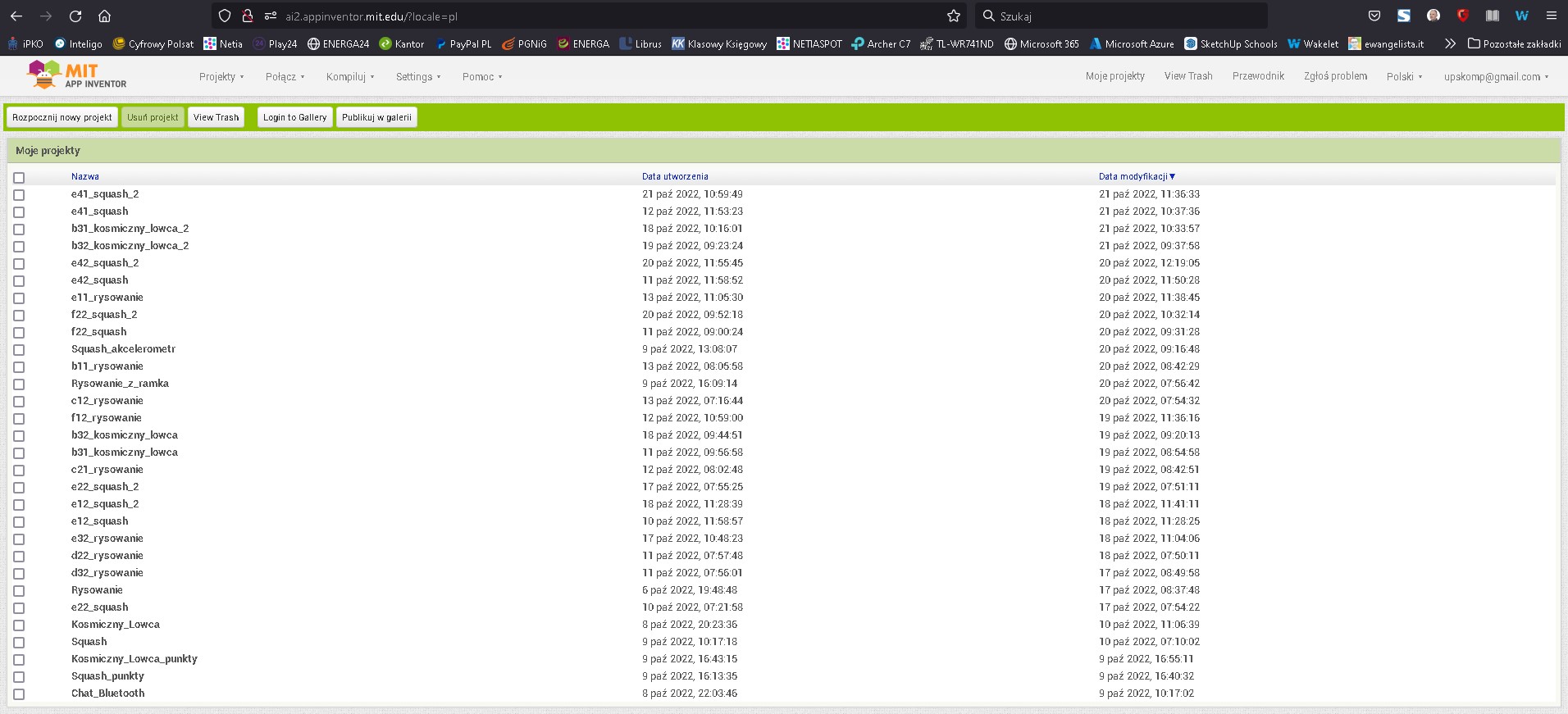Toggle the select-all projects header checkbox
This screenshot has width=1568, height=714.
(x=19, y=178)
